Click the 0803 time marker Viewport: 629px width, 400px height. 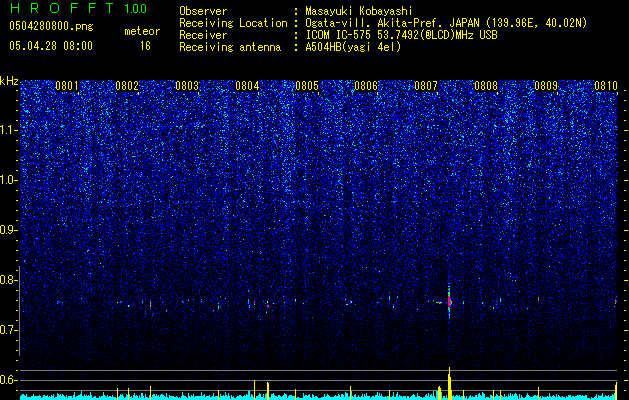tap(187, 86)
